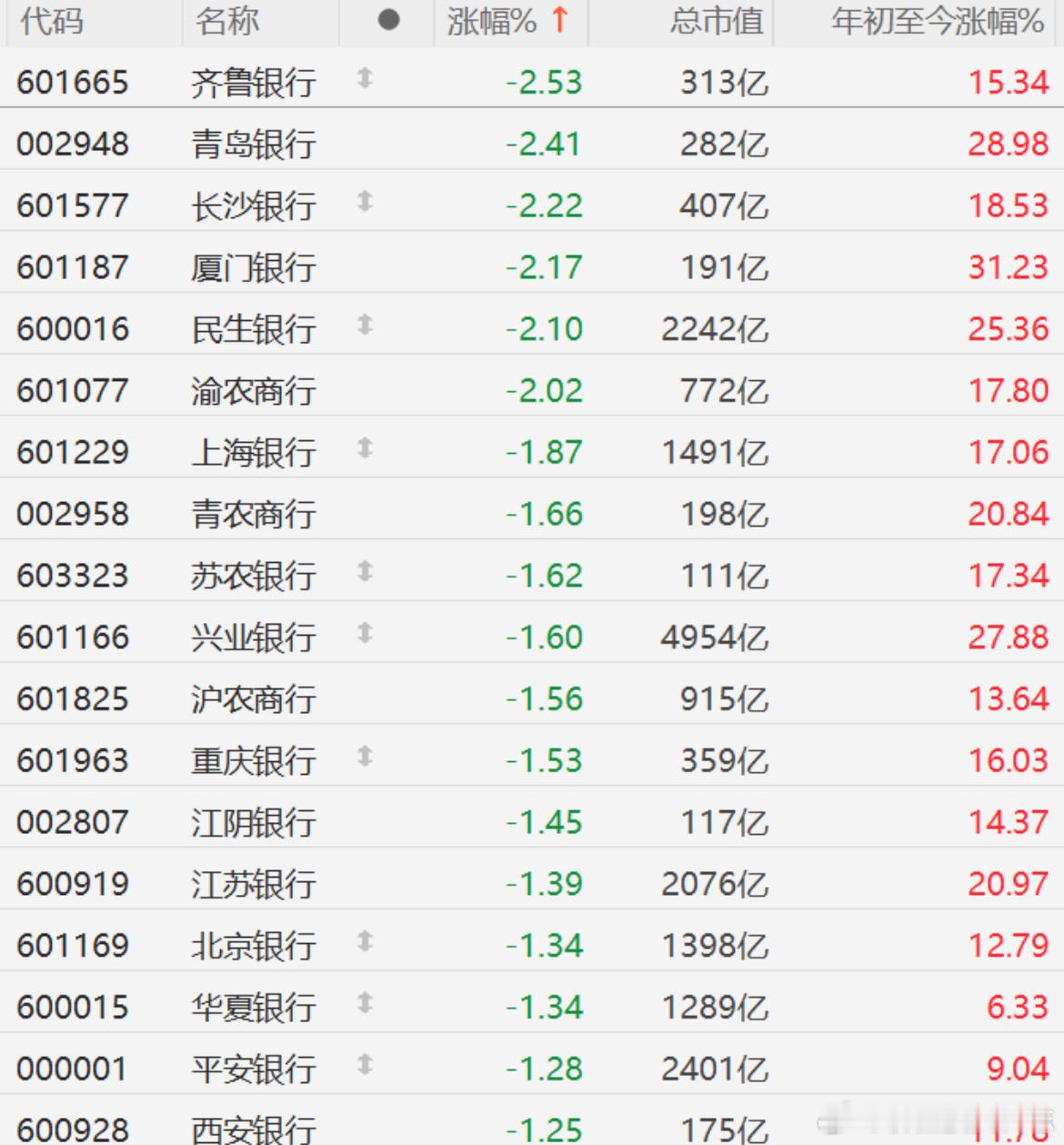Select the 兴业银行 stock name

coord(254,638)
